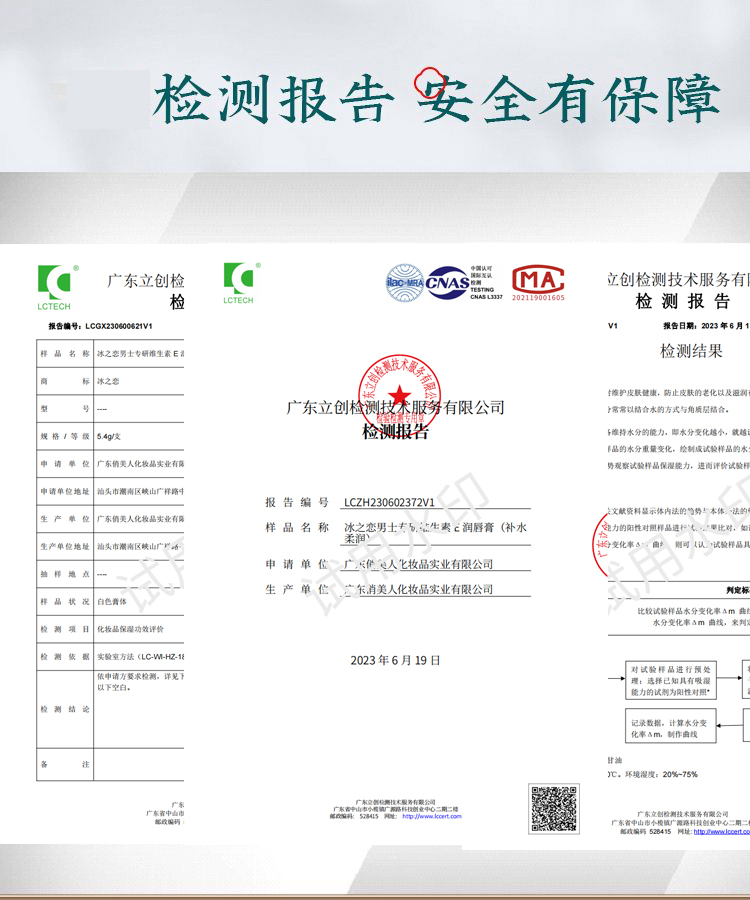Click the '检测依据' row label
Viewport: 750px width, 900px height.
65,657
